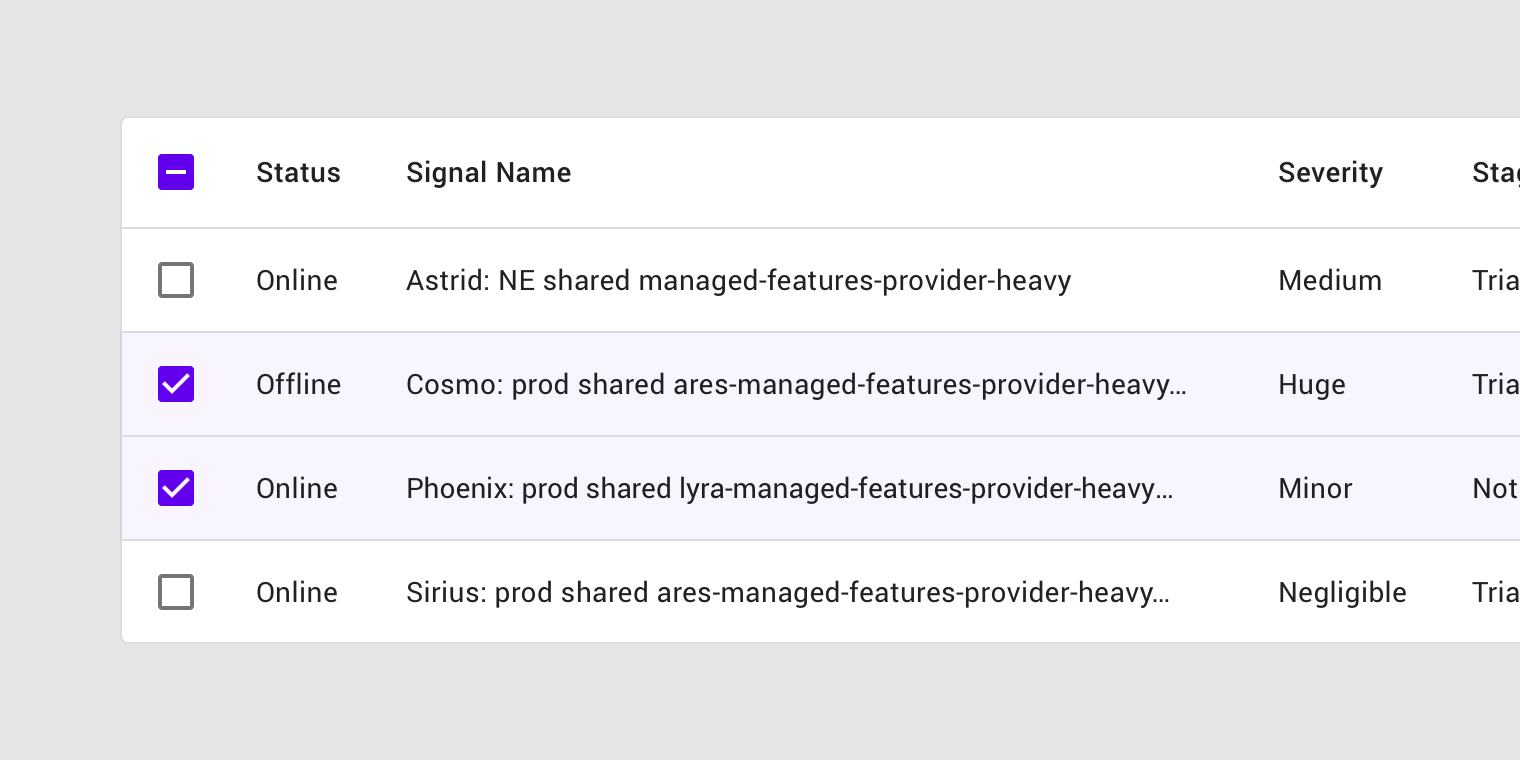1520x760 pixels.
Task: Click the Minor severity cell
Action: [x=1315, y=489]
